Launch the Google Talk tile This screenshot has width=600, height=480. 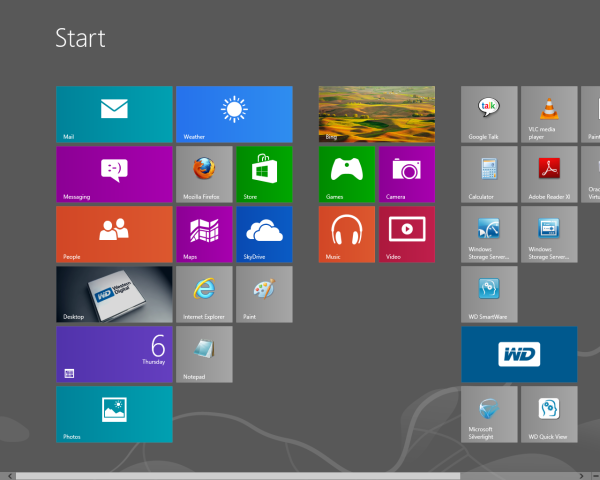tap(489, 114)
